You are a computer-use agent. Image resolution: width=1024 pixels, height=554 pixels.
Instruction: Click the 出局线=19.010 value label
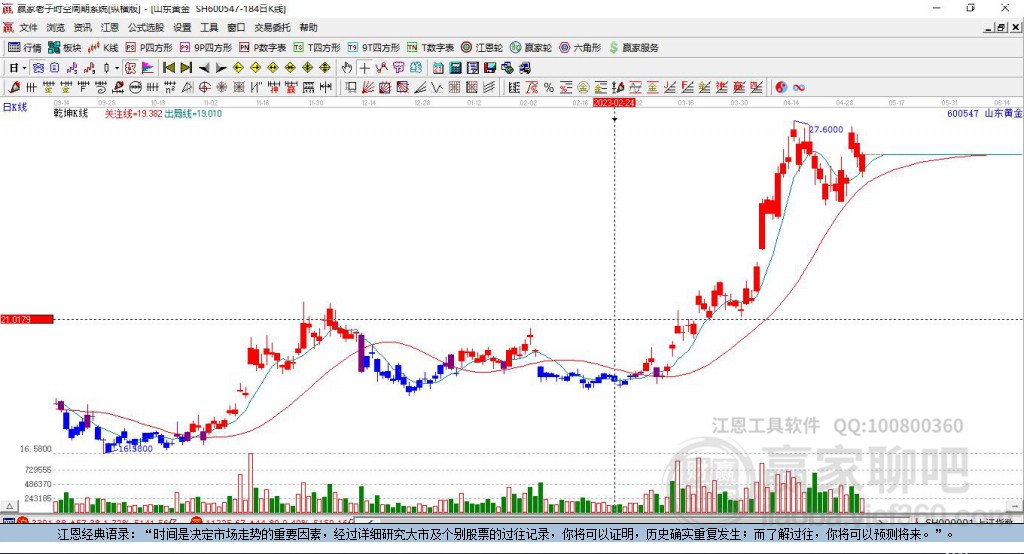coord(193,114)
